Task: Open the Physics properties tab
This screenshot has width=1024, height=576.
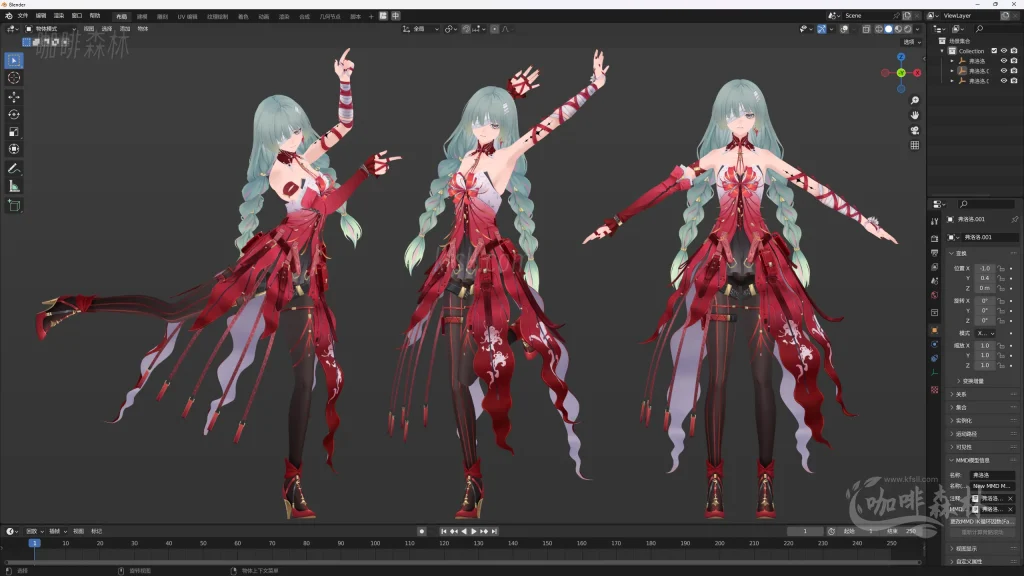Action: tap(935, 344)
